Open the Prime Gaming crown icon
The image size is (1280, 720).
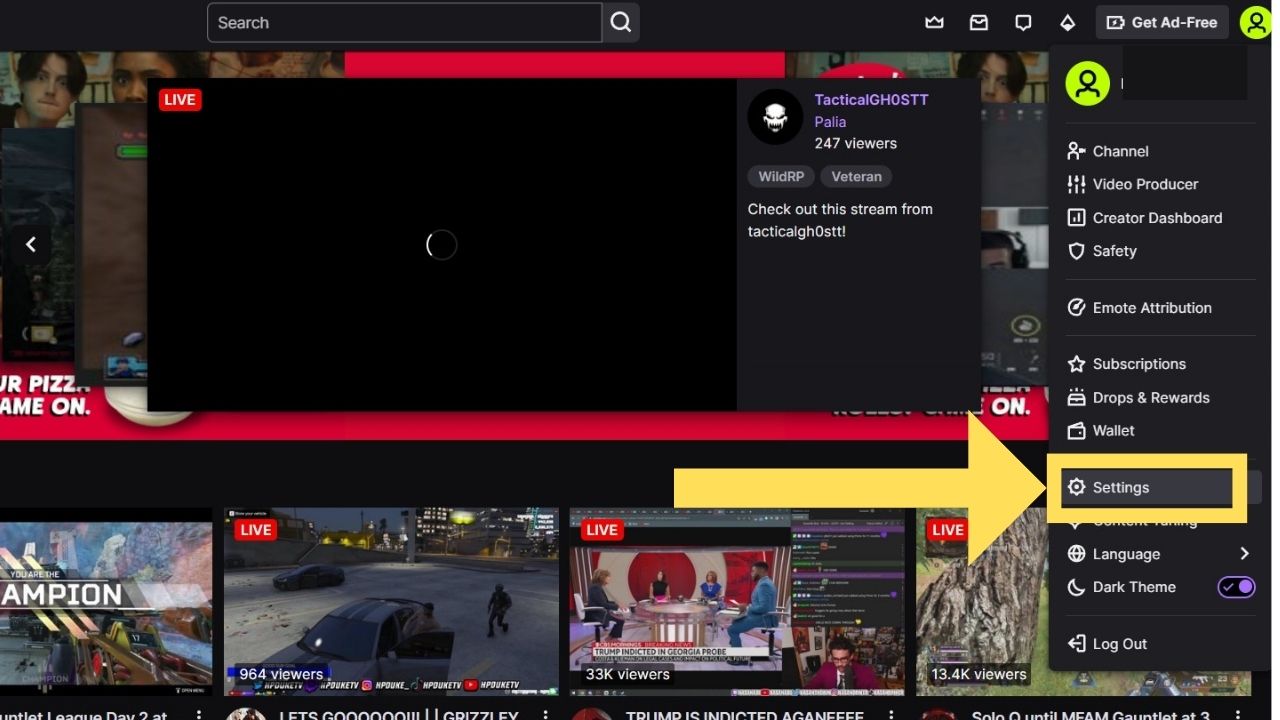934,22
